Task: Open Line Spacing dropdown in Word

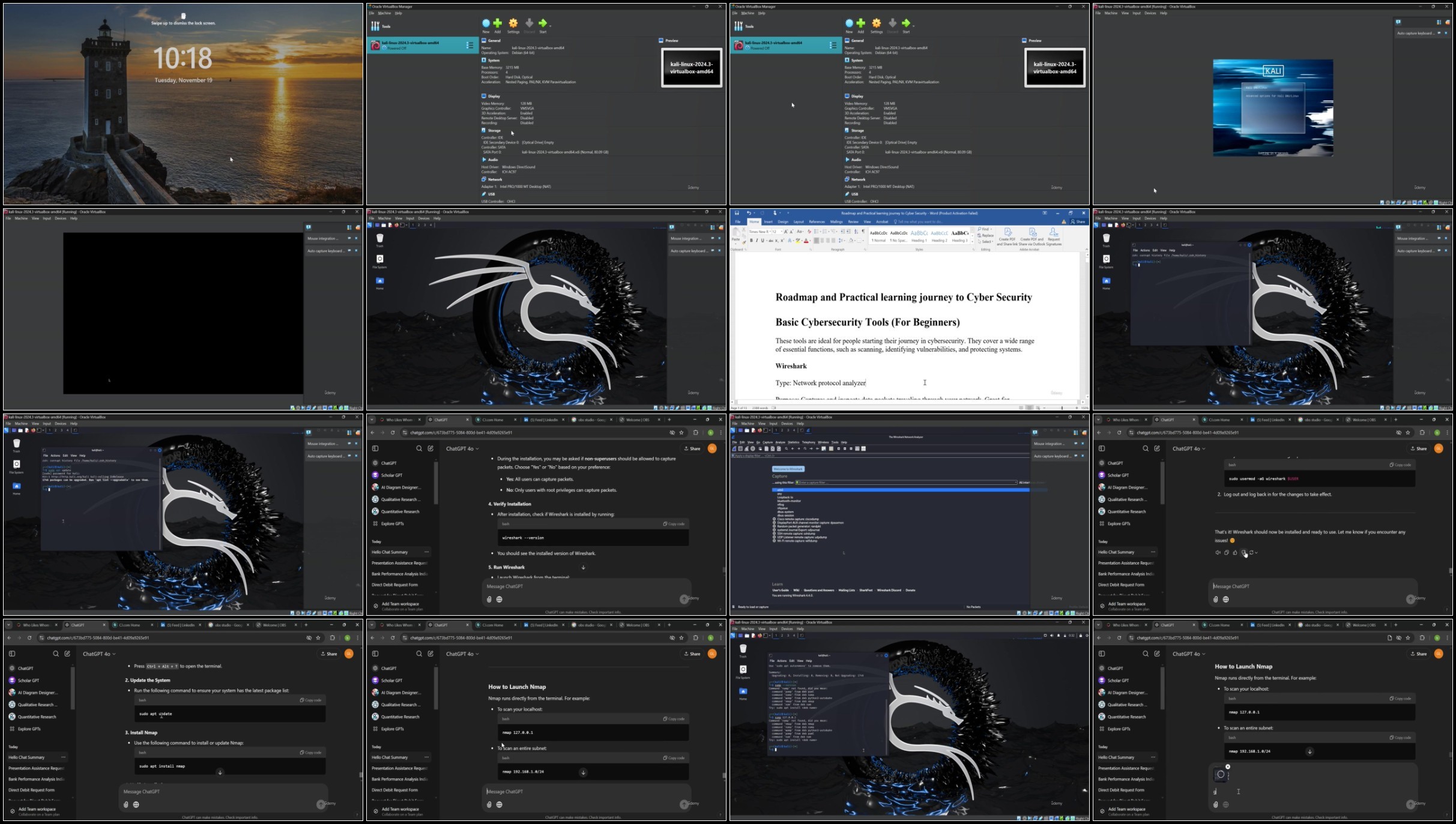Action: point(841,240)
